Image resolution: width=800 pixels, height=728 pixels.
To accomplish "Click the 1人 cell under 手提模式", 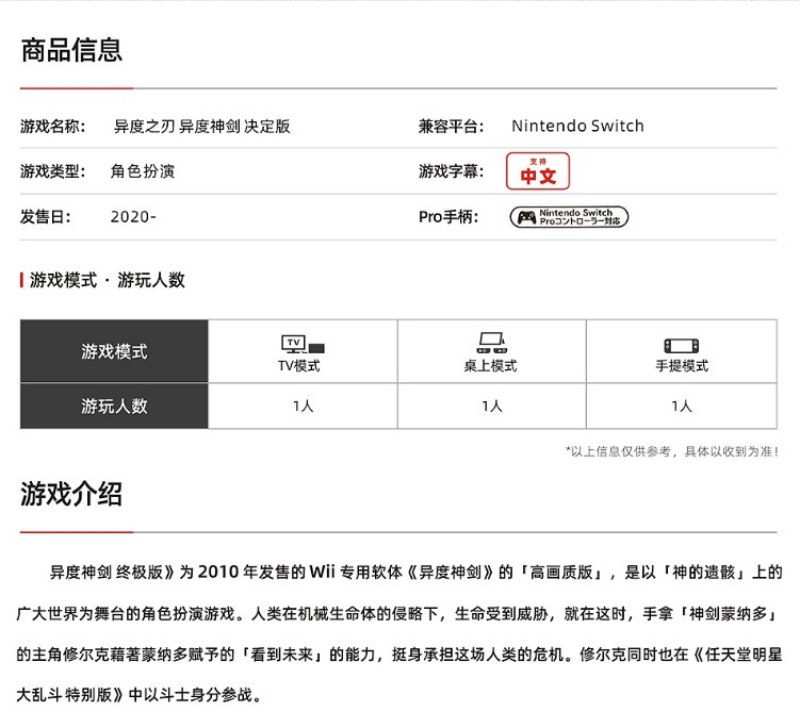I will (x=682, y=406).
